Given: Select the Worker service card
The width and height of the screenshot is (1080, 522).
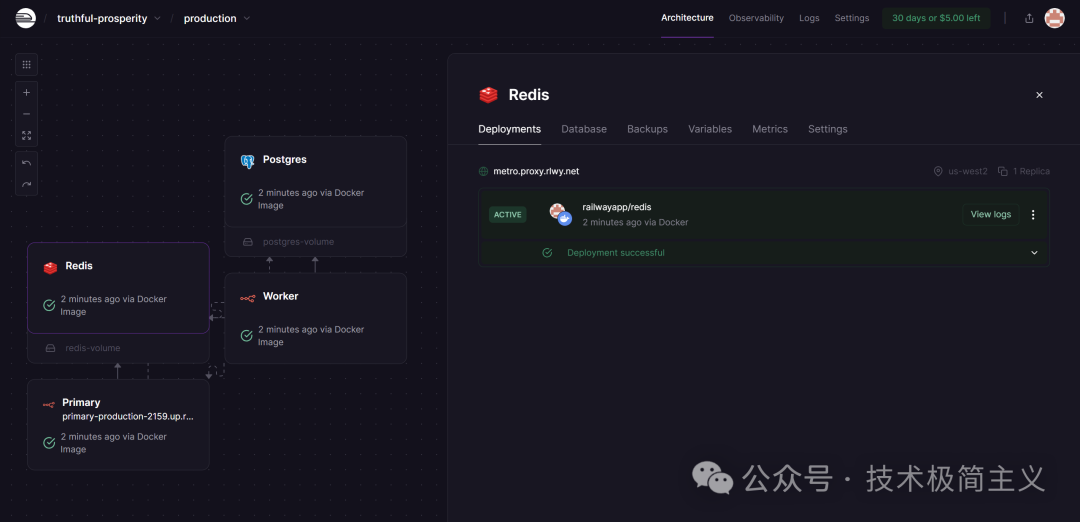Looking at the screenshot, I should (x=315, y=318).
